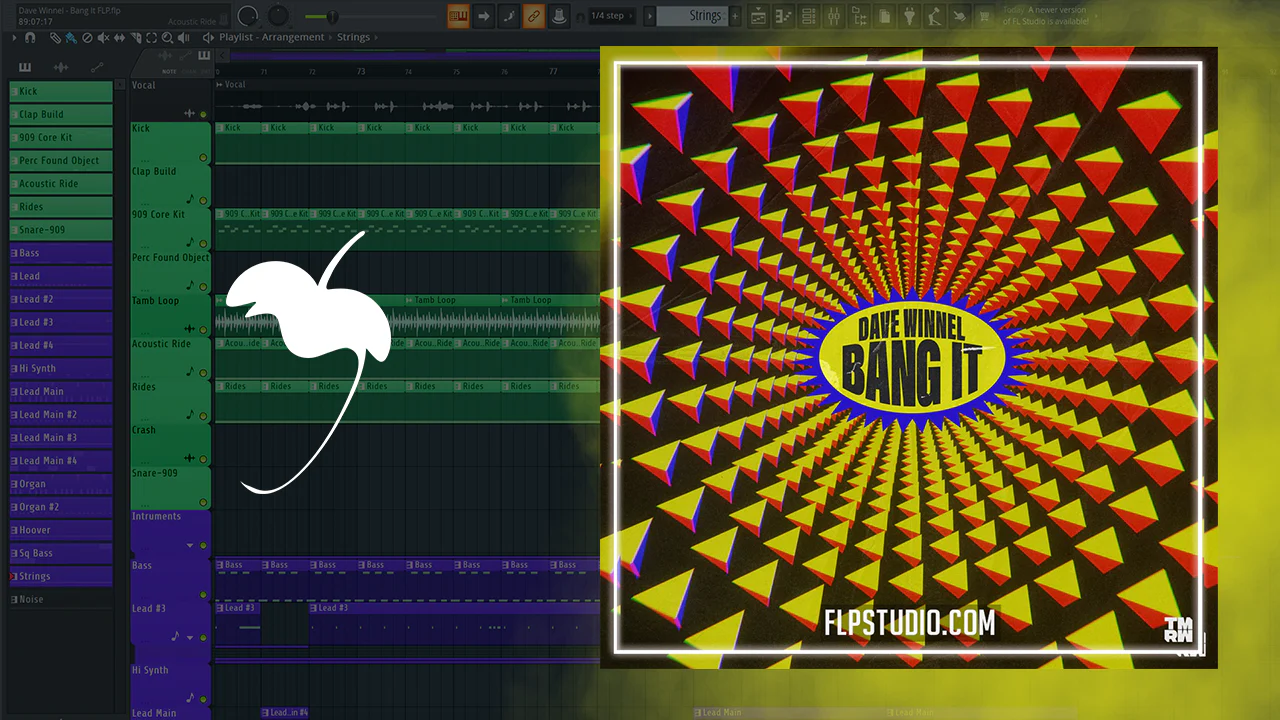The height and width of the screenshot is (720, 1280).
Task: Open the plugin picker plug icon
Action: (x=909, y=16)
